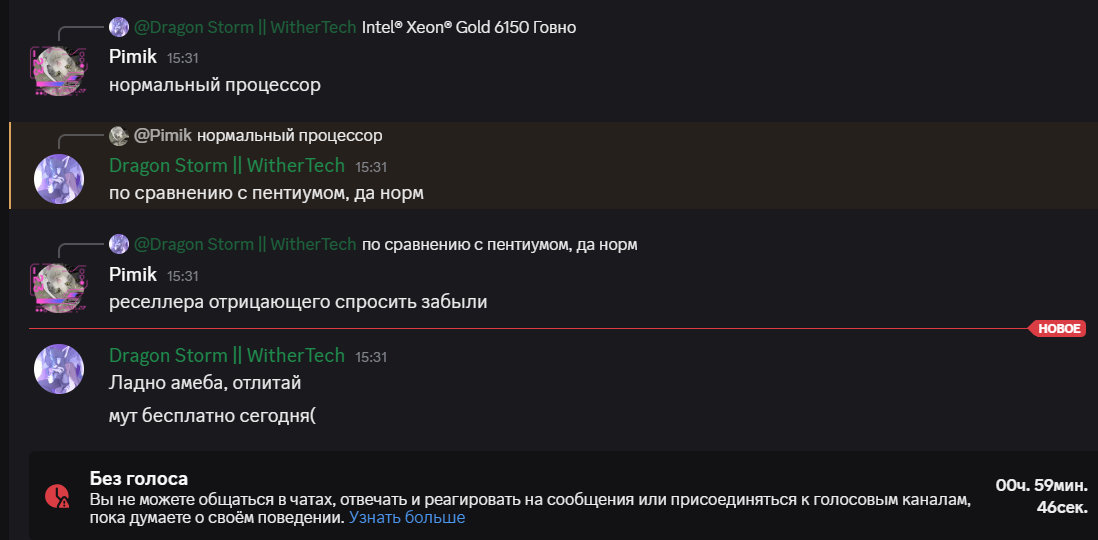Screen dimensions: 1098x540
Task: Click Pimik's avatar next to the "реселлера отрицающего" message
Action: pos(59,287)
